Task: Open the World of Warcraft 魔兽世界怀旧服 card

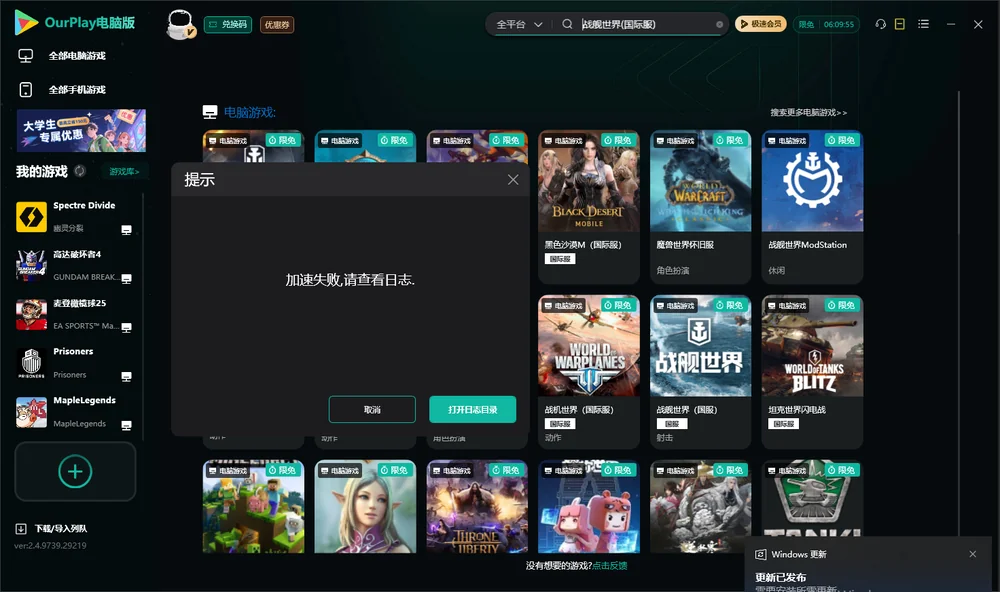Action: pos(700,207)
